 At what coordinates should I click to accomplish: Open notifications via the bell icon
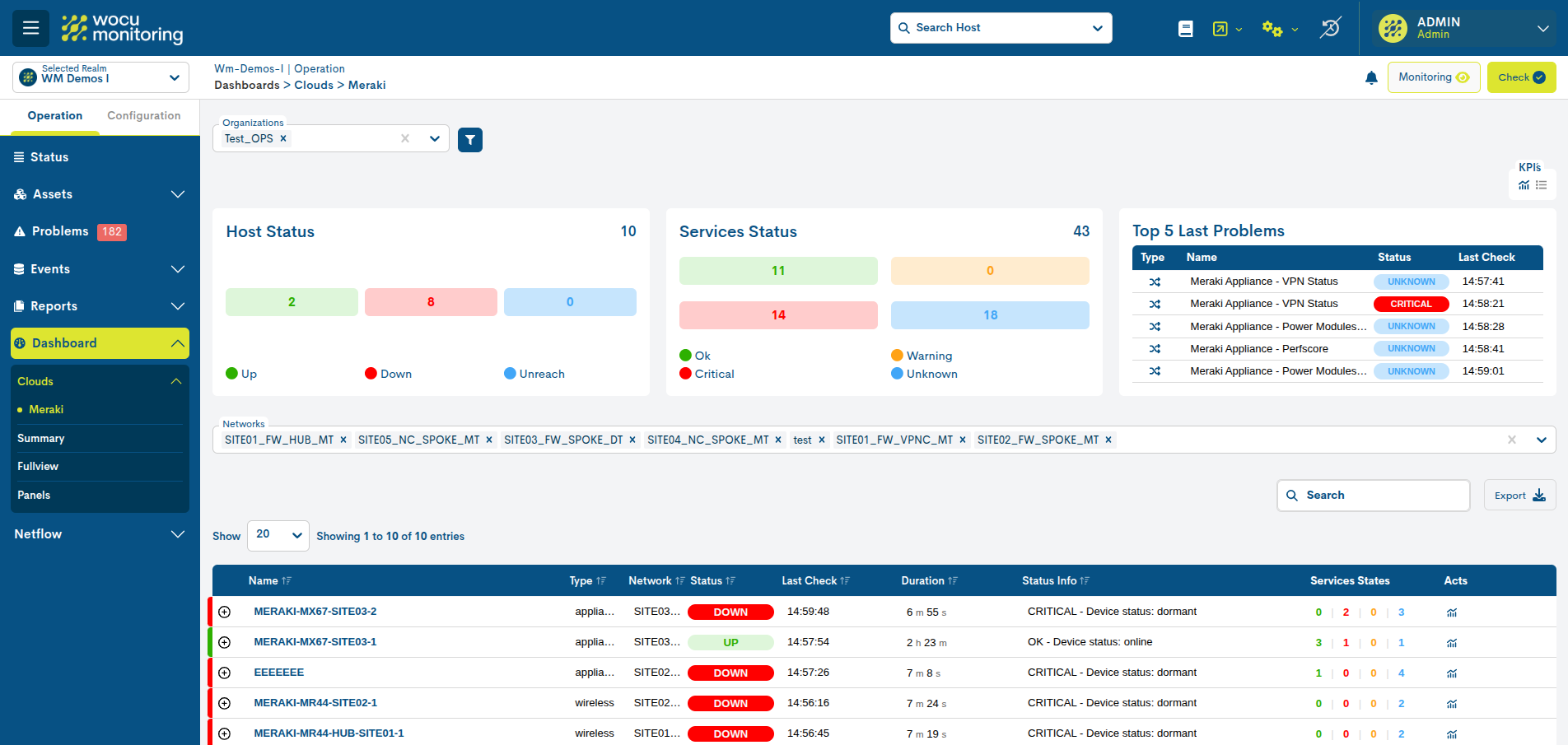pos(1371,77)
